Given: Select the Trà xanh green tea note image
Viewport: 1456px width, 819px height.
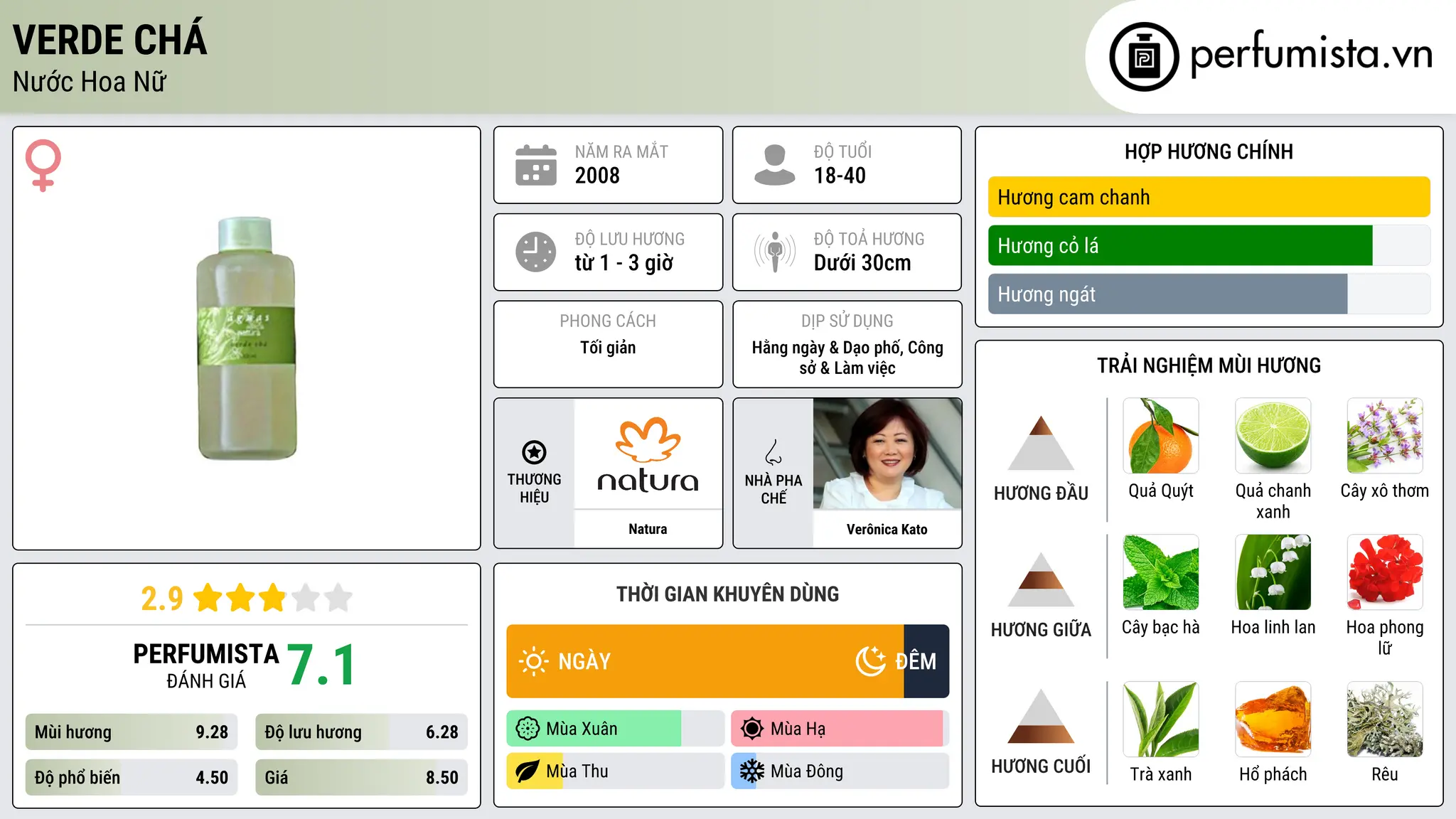Looking at the screenshot, I should [x=1161, y=719].
